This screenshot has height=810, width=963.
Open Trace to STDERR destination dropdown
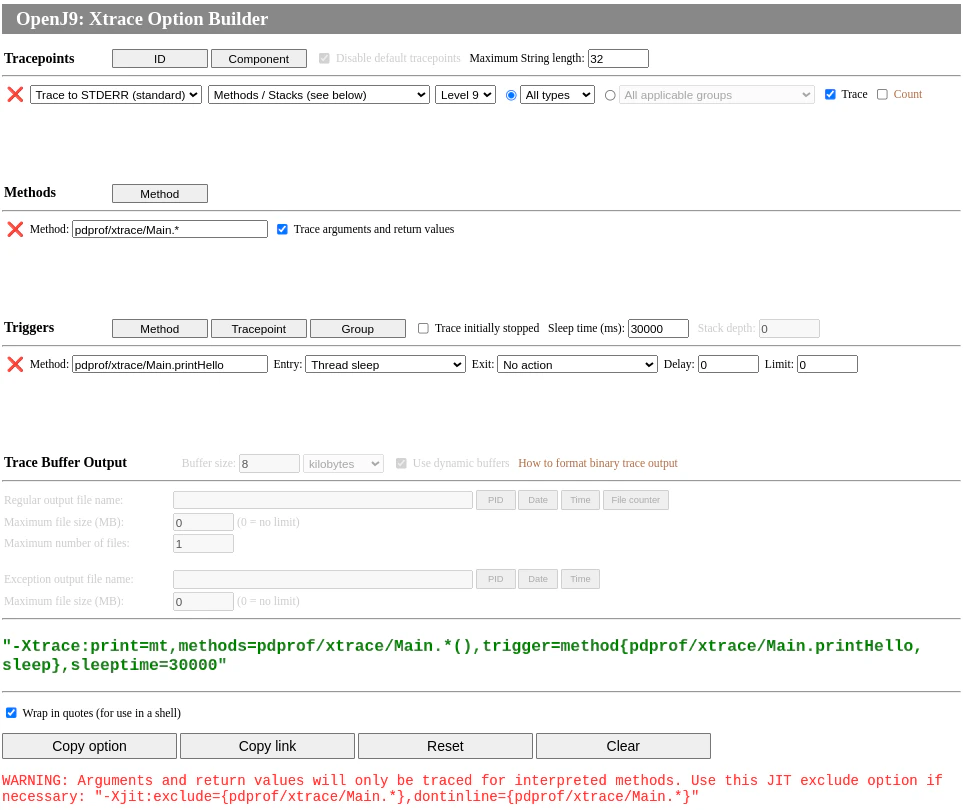[x=115, y=95]
